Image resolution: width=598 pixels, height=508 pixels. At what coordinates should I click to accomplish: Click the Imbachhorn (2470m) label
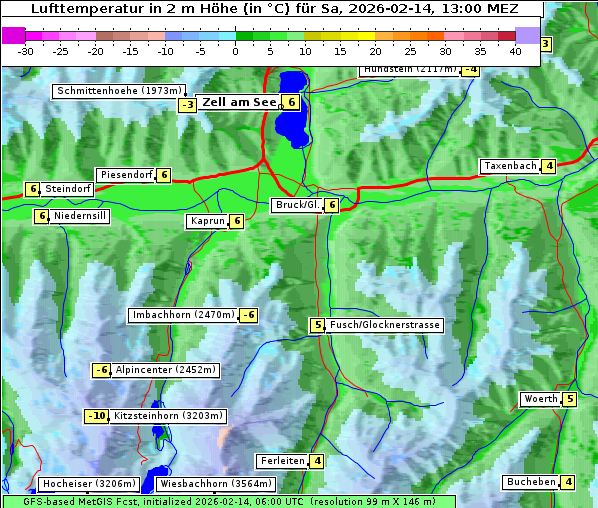pos(183,315)
